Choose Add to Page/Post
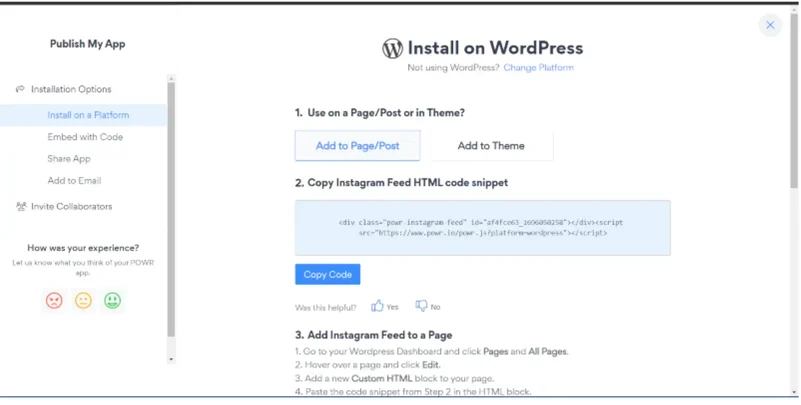This screenshot has height=405, width=801. pyautogui.click(x=358, y=146)
